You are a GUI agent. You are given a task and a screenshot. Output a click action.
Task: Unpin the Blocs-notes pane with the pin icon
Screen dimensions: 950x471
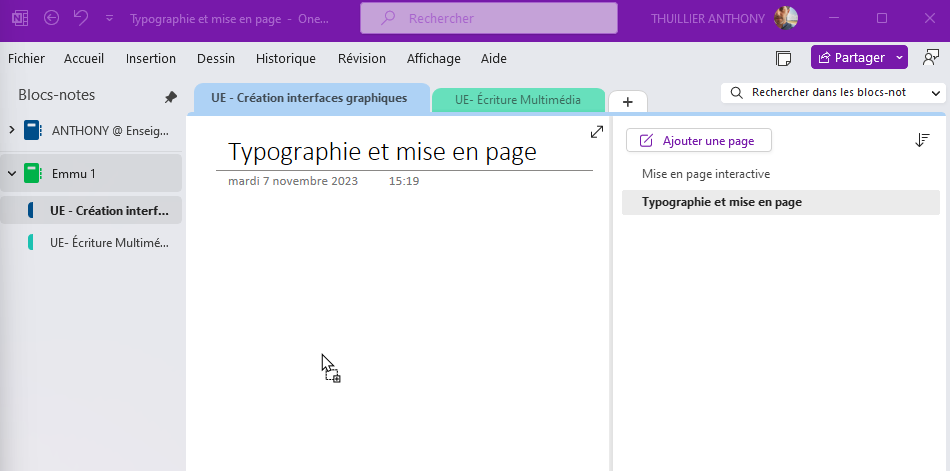(x=171, y=97)
